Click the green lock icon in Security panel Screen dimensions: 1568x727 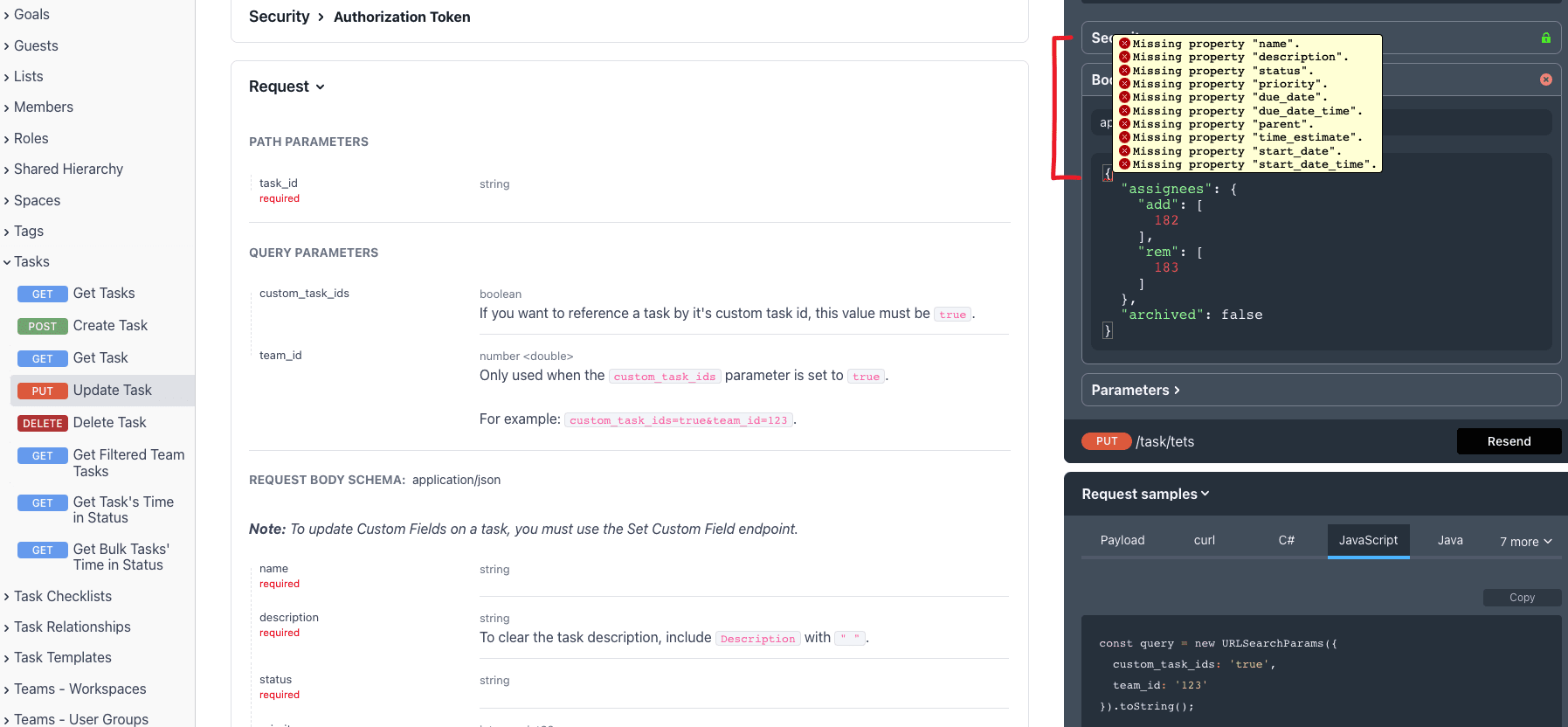tap(1545, 38)
